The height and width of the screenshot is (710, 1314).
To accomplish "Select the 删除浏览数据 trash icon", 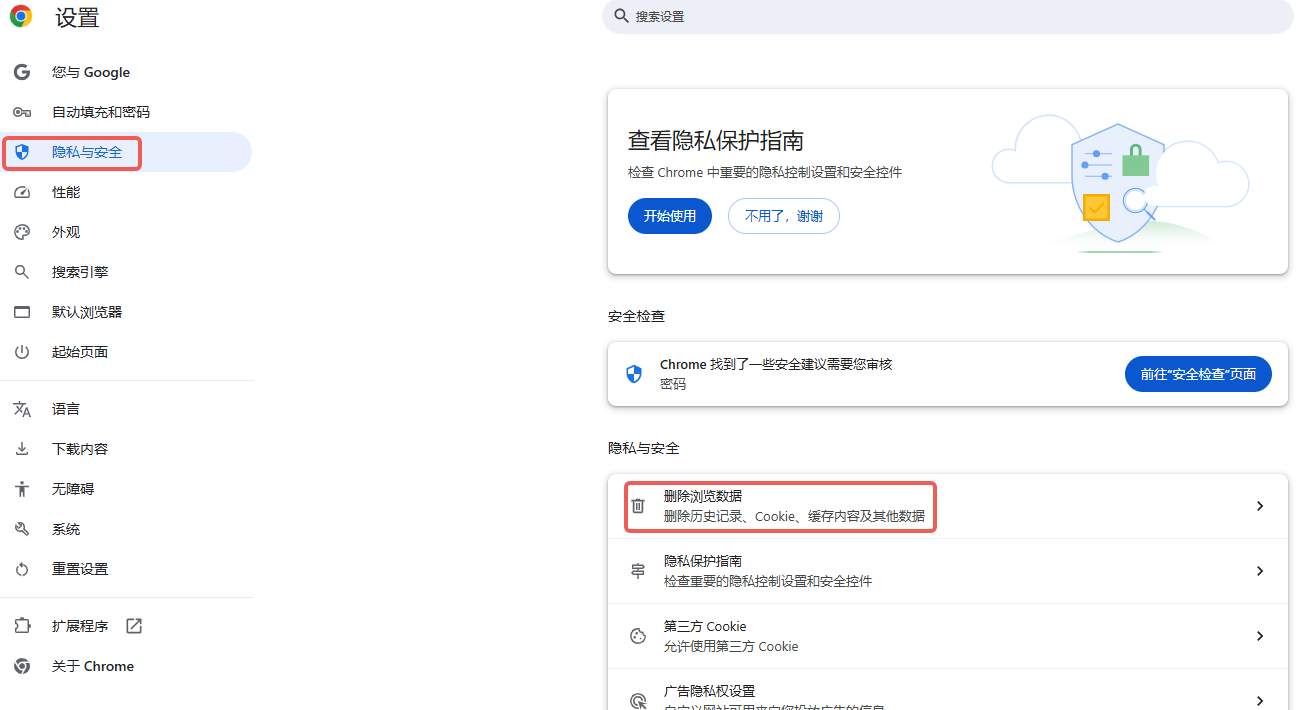I will 638,505.
